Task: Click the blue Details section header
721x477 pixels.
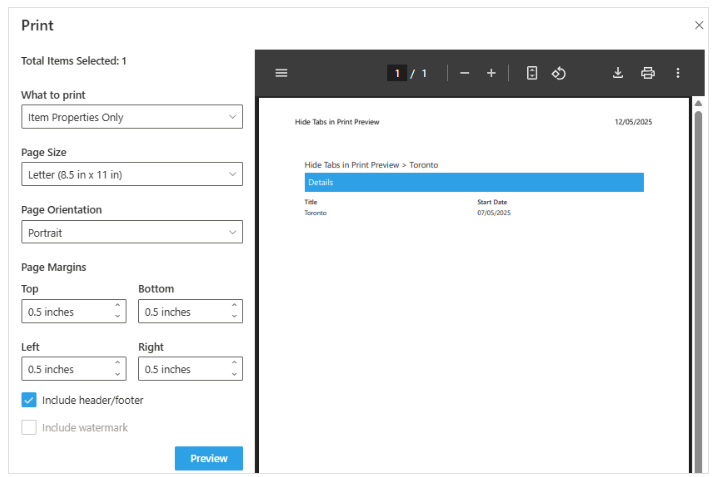Action: pyautogui.click(x=474, y=183)
